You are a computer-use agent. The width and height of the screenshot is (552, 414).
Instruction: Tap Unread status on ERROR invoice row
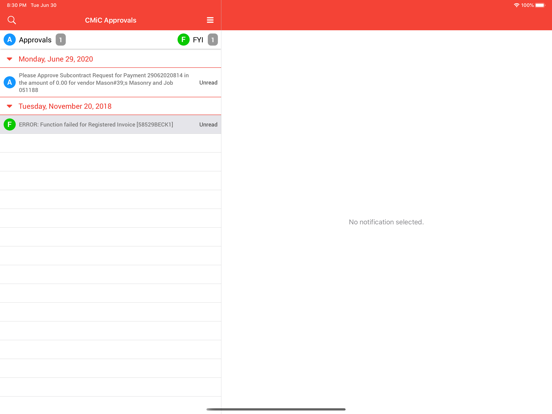(x=208, y=124)
